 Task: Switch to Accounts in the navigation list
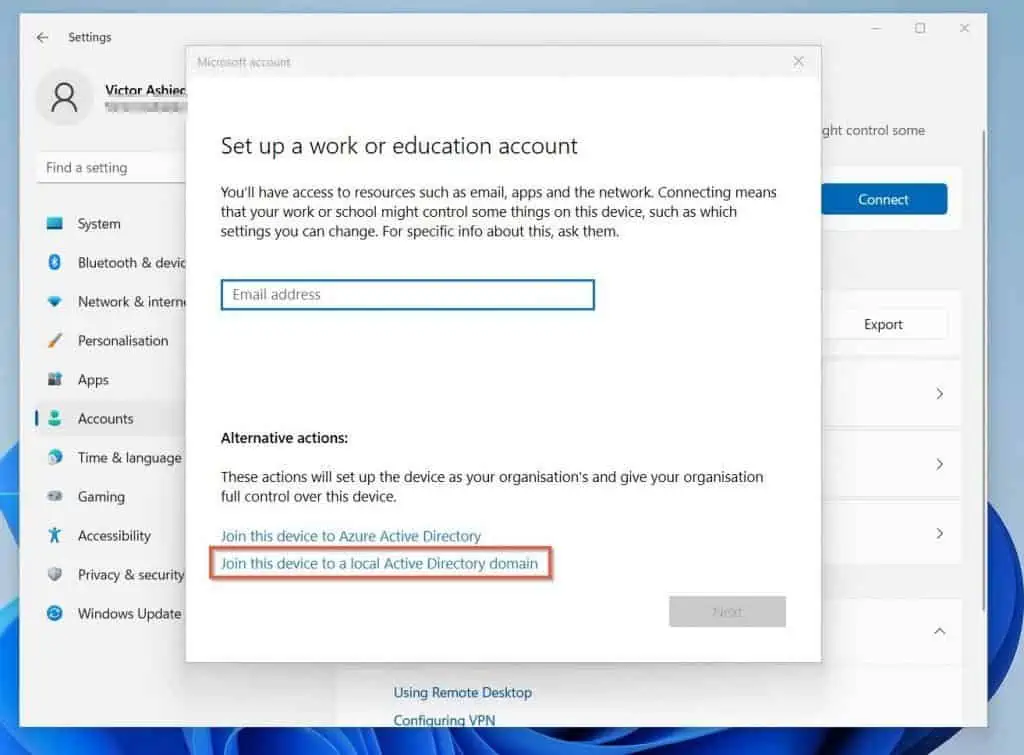[106, 418]
